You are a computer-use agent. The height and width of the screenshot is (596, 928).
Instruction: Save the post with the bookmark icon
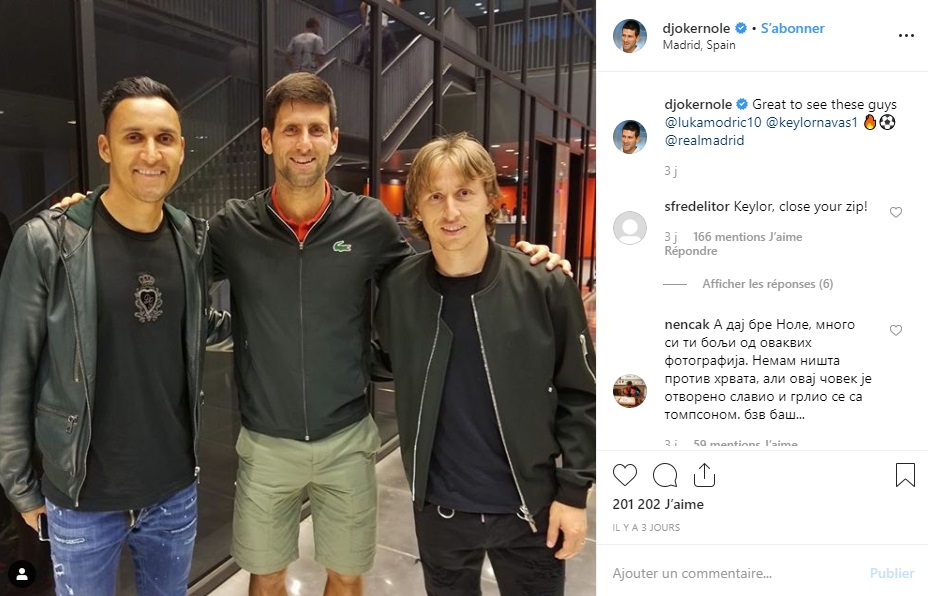(x=905, y=475)
